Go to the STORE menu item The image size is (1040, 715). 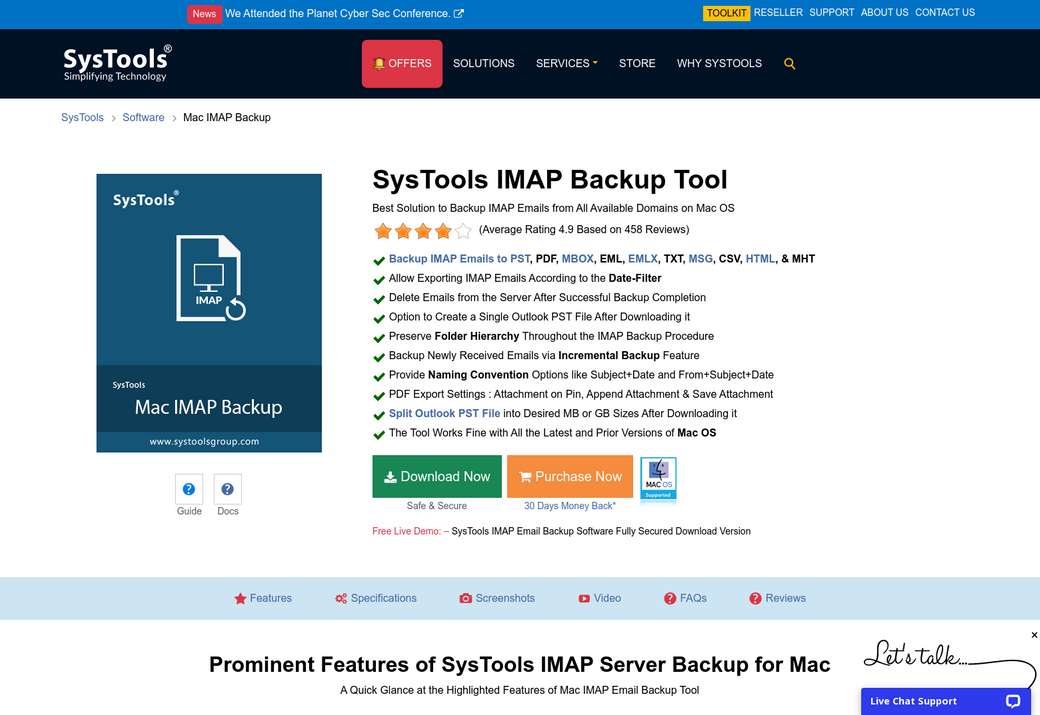click(637, 63)
